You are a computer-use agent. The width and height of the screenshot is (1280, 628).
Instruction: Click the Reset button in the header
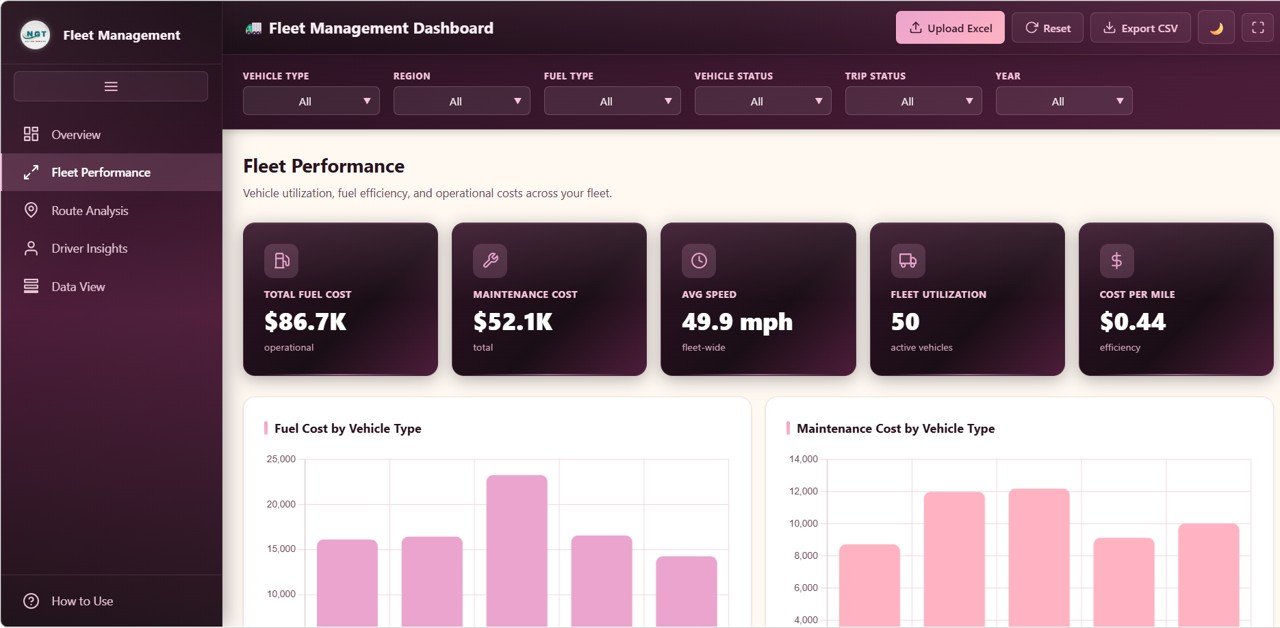pyautogui.click(x=1047, y=27)
